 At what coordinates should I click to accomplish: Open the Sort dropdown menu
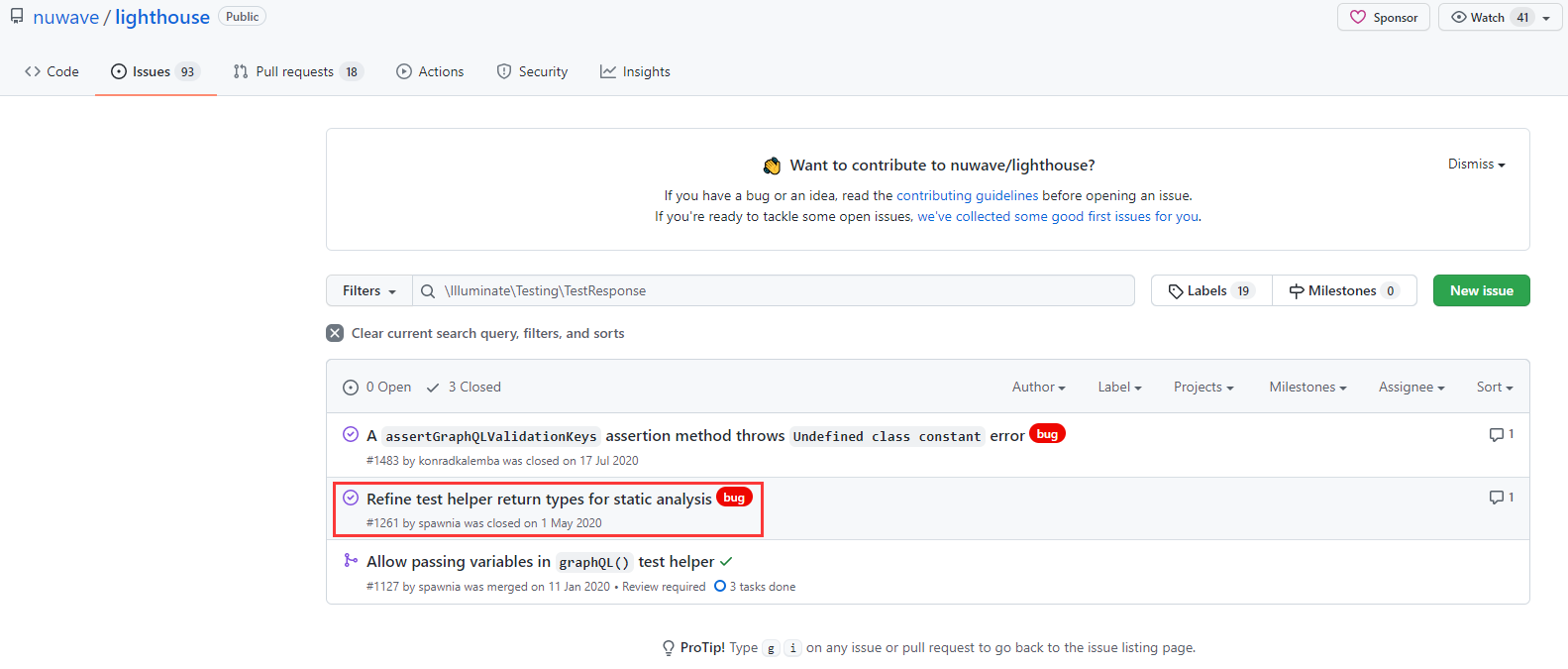point(1494,388)
